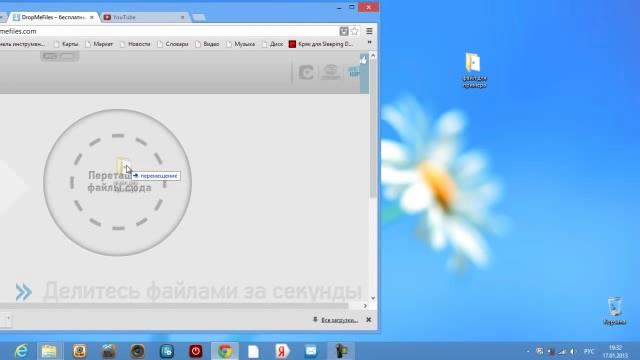Open the blank white document icon in taskbar

pos(253,351)
